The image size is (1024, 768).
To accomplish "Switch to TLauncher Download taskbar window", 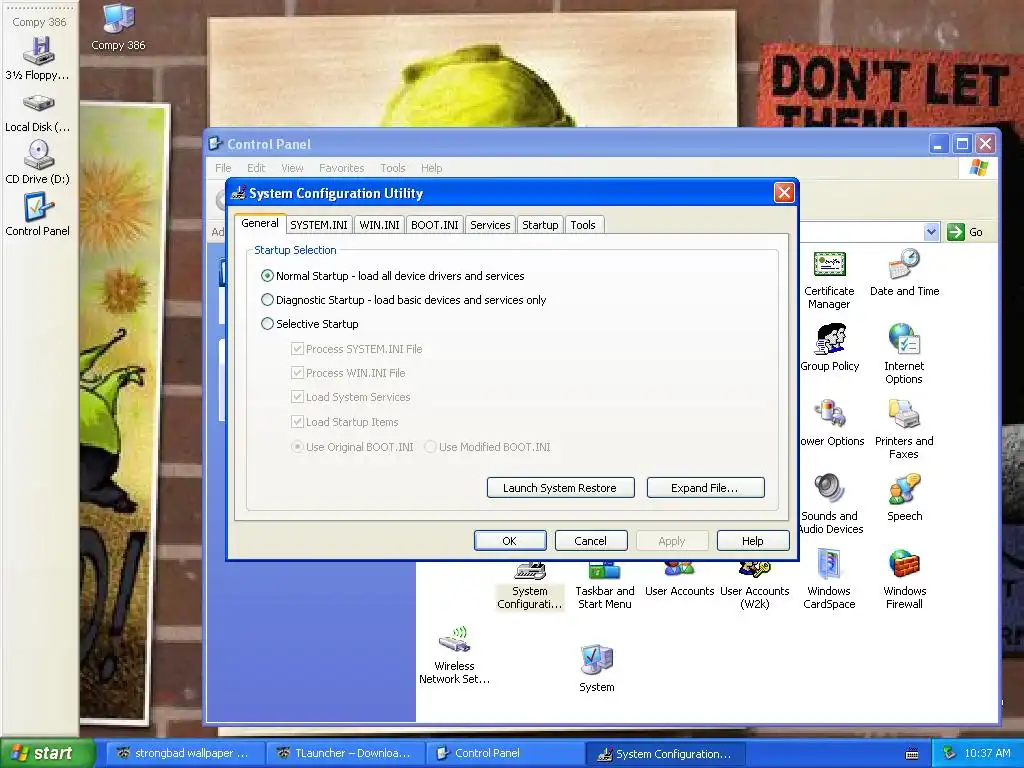I will [x=345, y=753].
